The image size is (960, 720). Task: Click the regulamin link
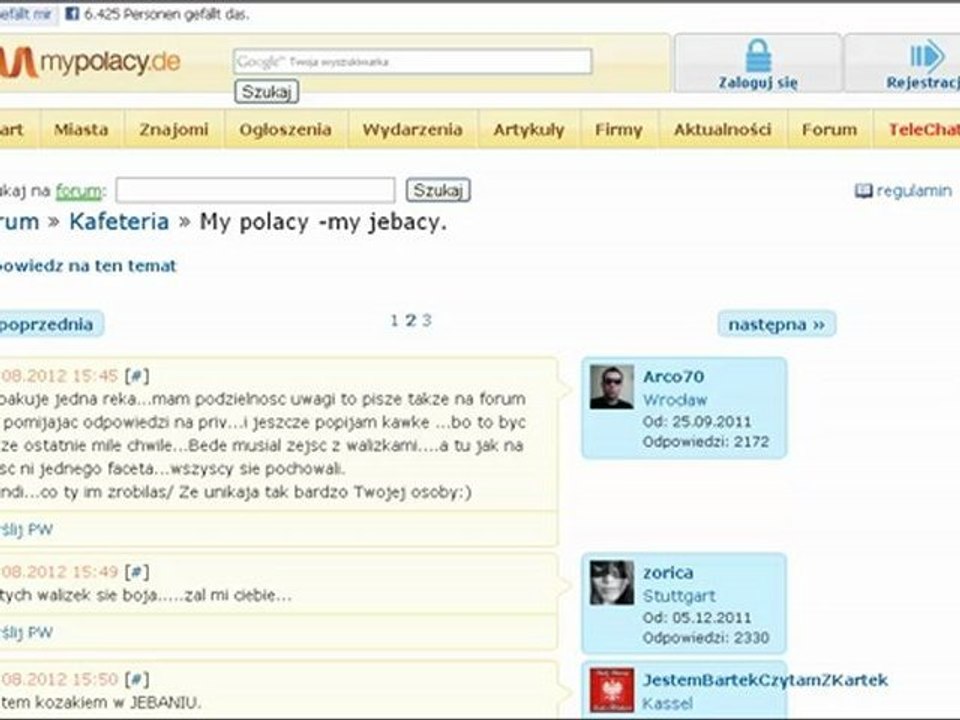coord(914,191)
